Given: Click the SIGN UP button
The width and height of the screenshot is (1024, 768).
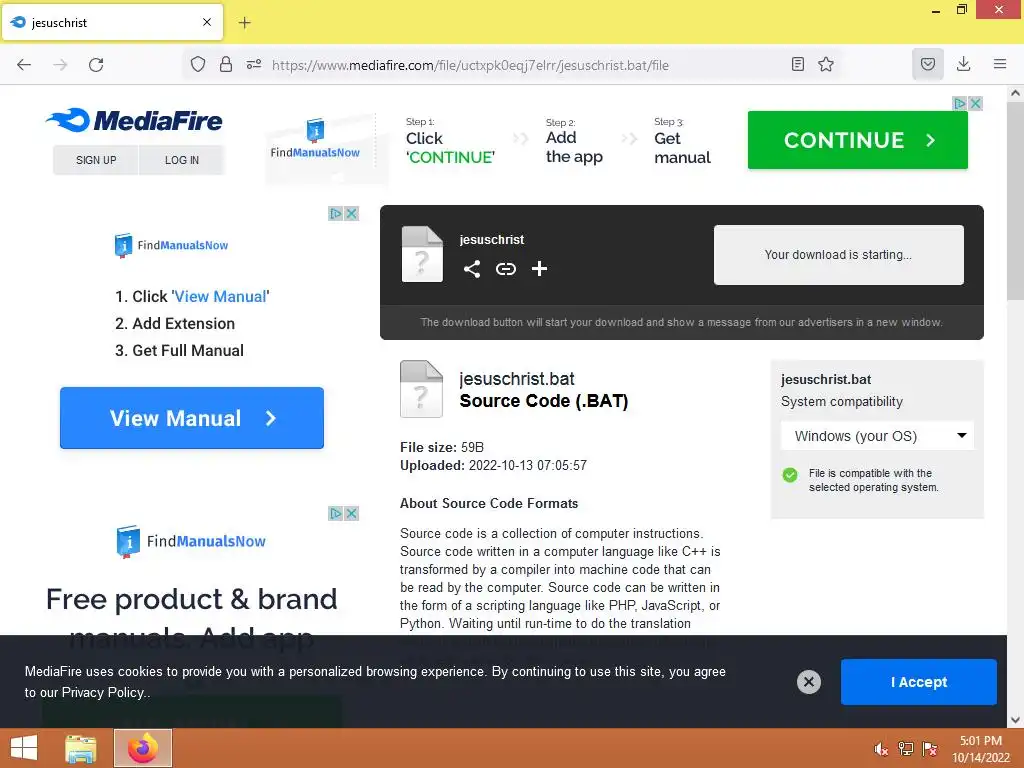Looking at the screenshot, I should click(96, 160).
